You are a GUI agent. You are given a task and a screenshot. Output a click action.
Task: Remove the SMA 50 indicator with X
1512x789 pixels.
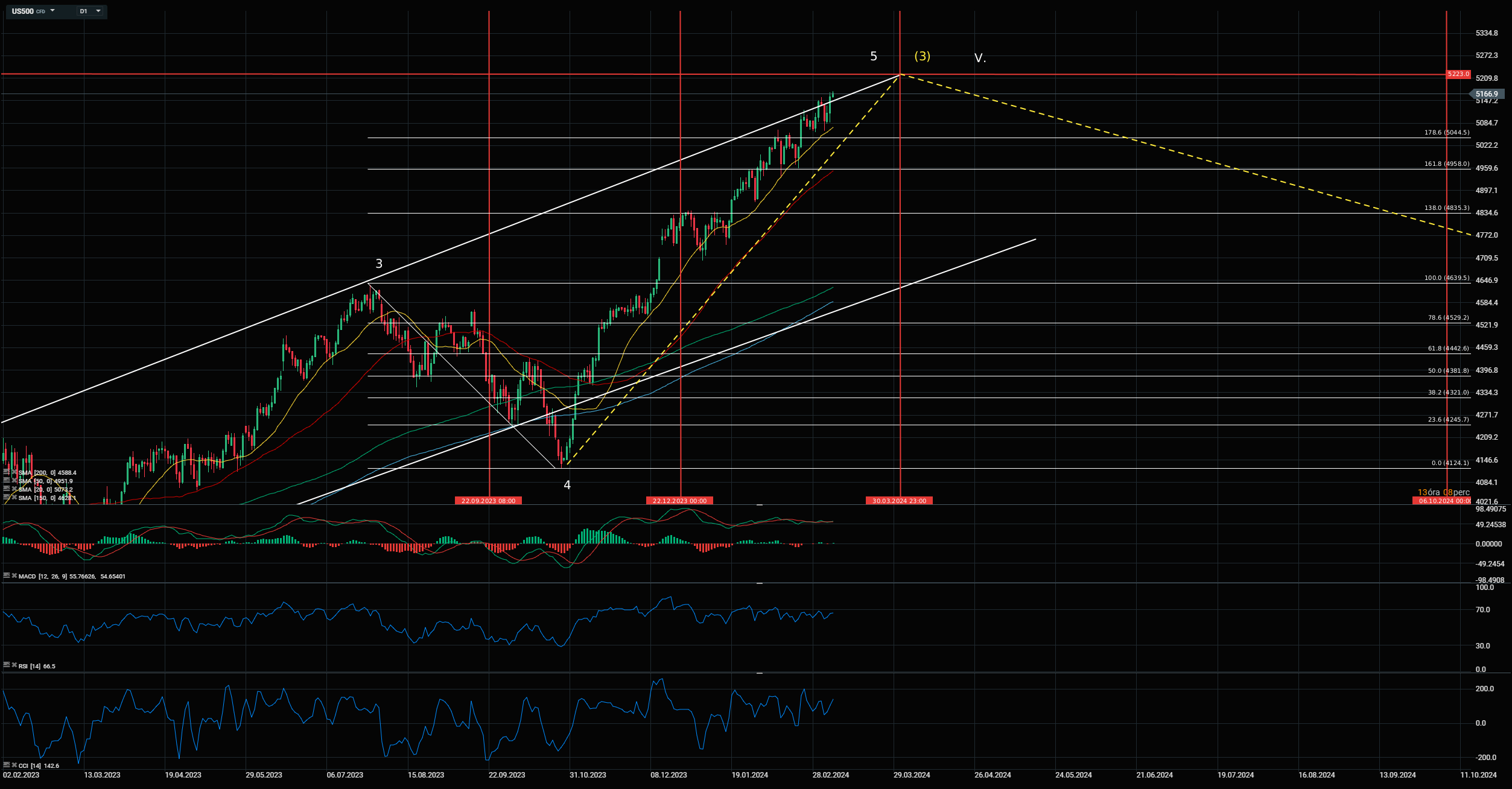pos(14,481)
